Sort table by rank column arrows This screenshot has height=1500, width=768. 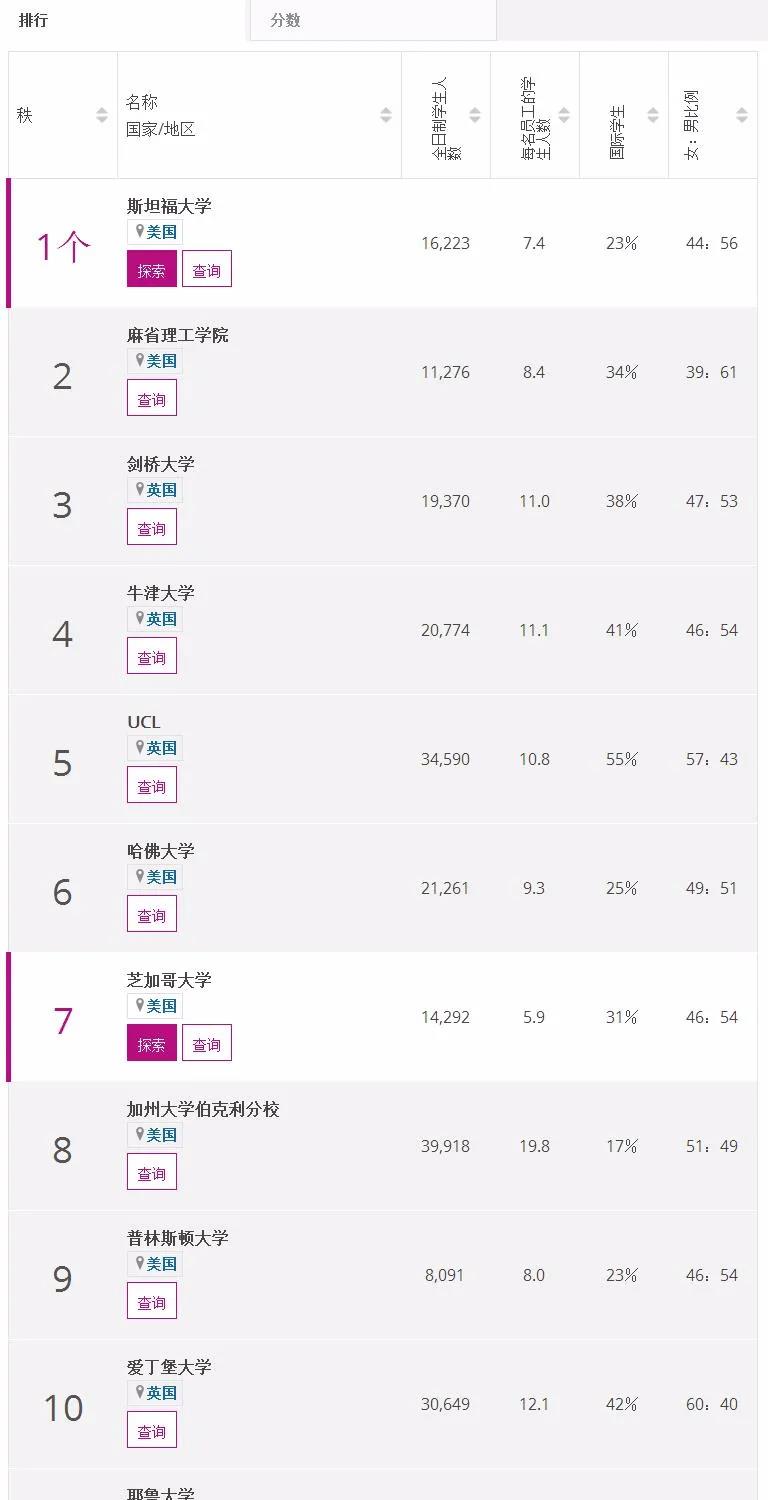point(102,115)
